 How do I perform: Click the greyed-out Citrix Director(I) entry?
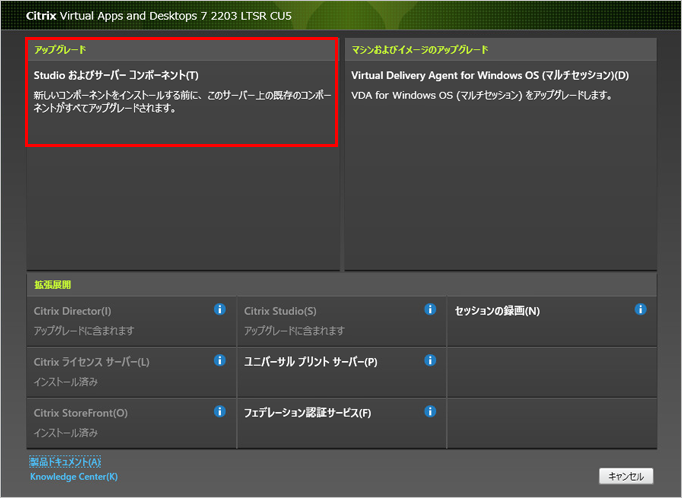tap(72, 311)
